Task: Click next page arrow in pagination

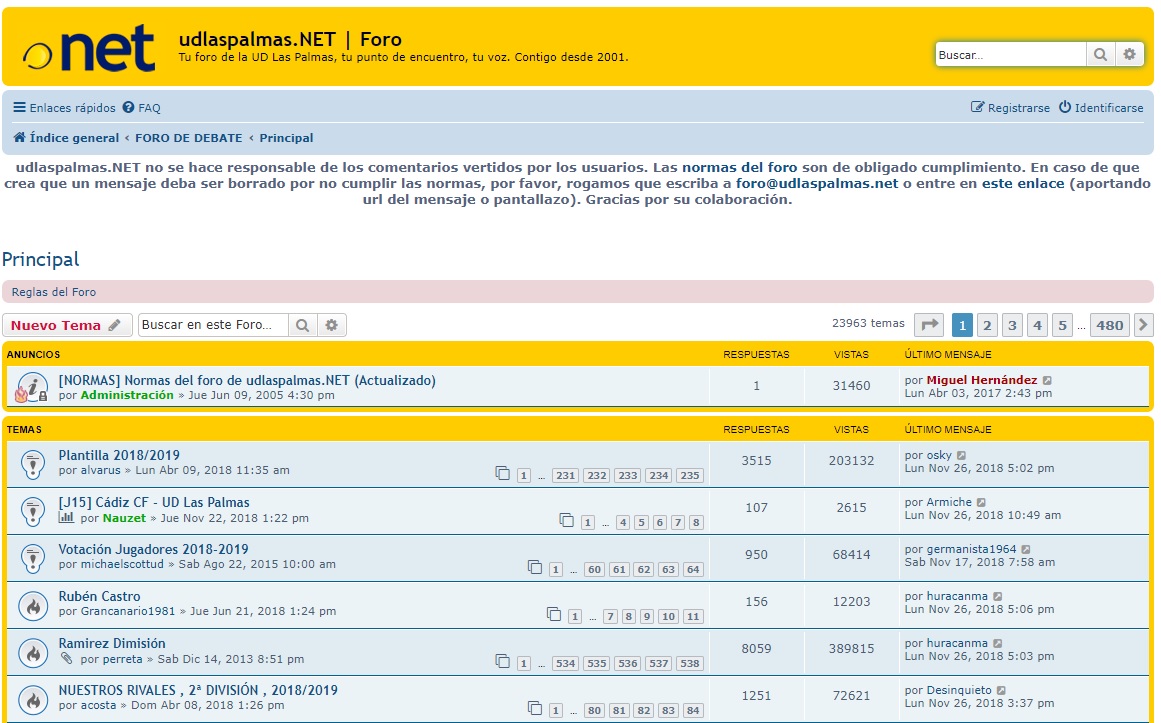Action: pyautogui.click(x=1143, y=324)
